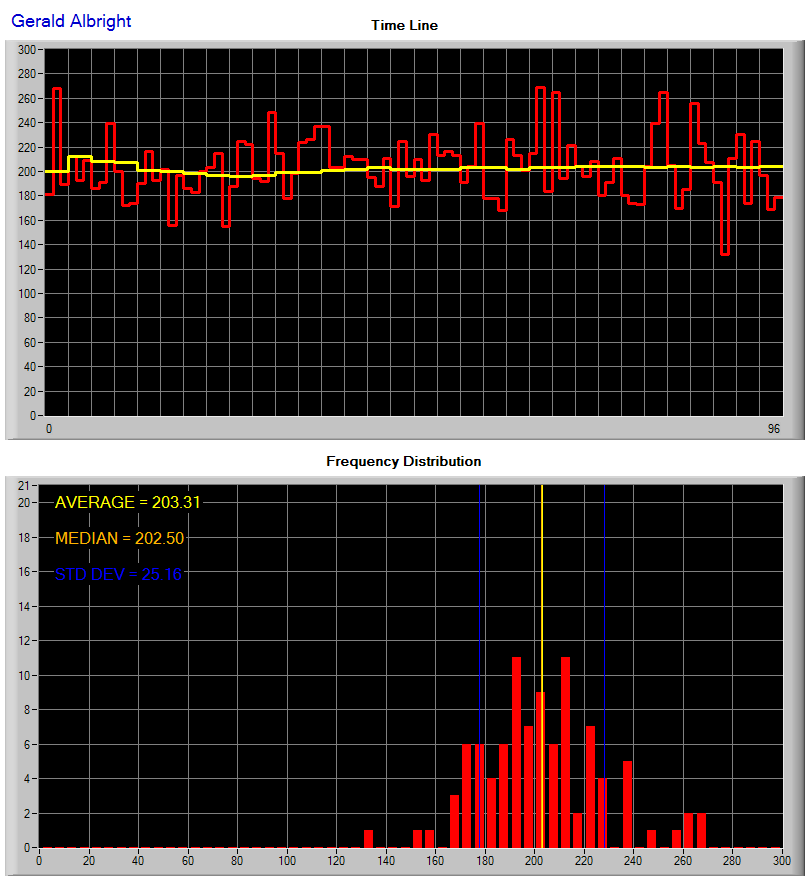
Task: Click the lowest red dip near 133 on the Time Line
Action: click(x=725, y=254)
